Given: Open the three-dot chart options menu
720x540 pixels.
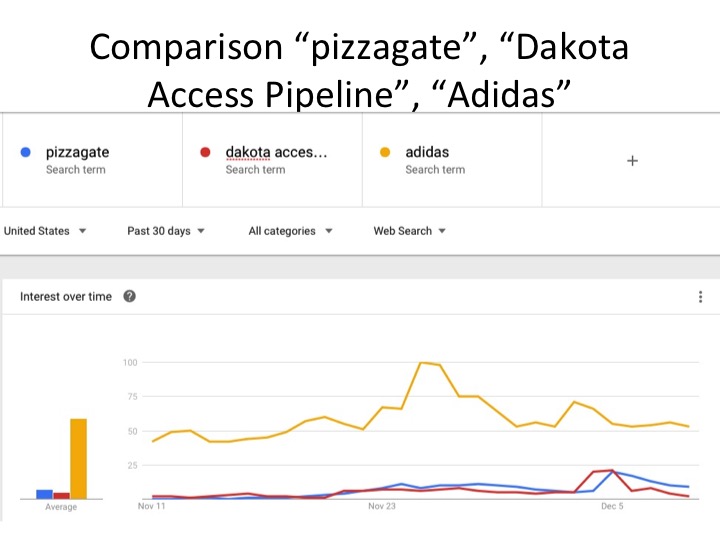Looking at the screenshot, I should point(700,296).
